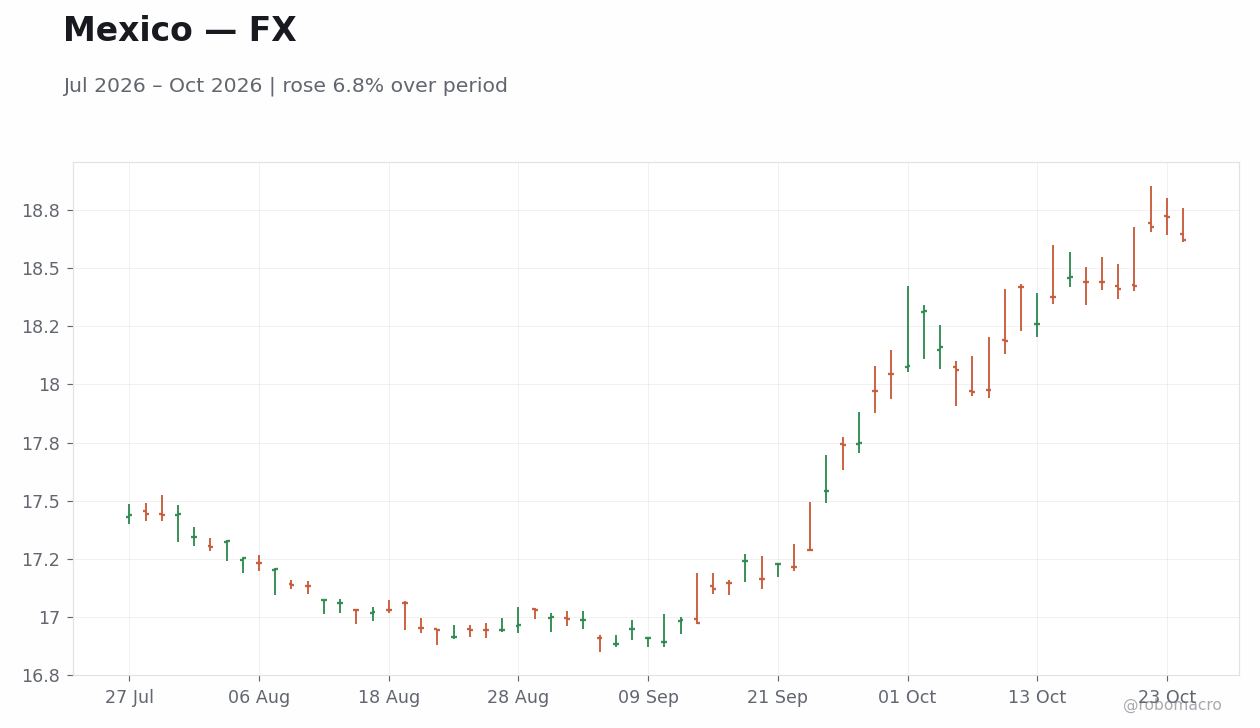Click the '09 Sep' x-axis label

(648, 697)
